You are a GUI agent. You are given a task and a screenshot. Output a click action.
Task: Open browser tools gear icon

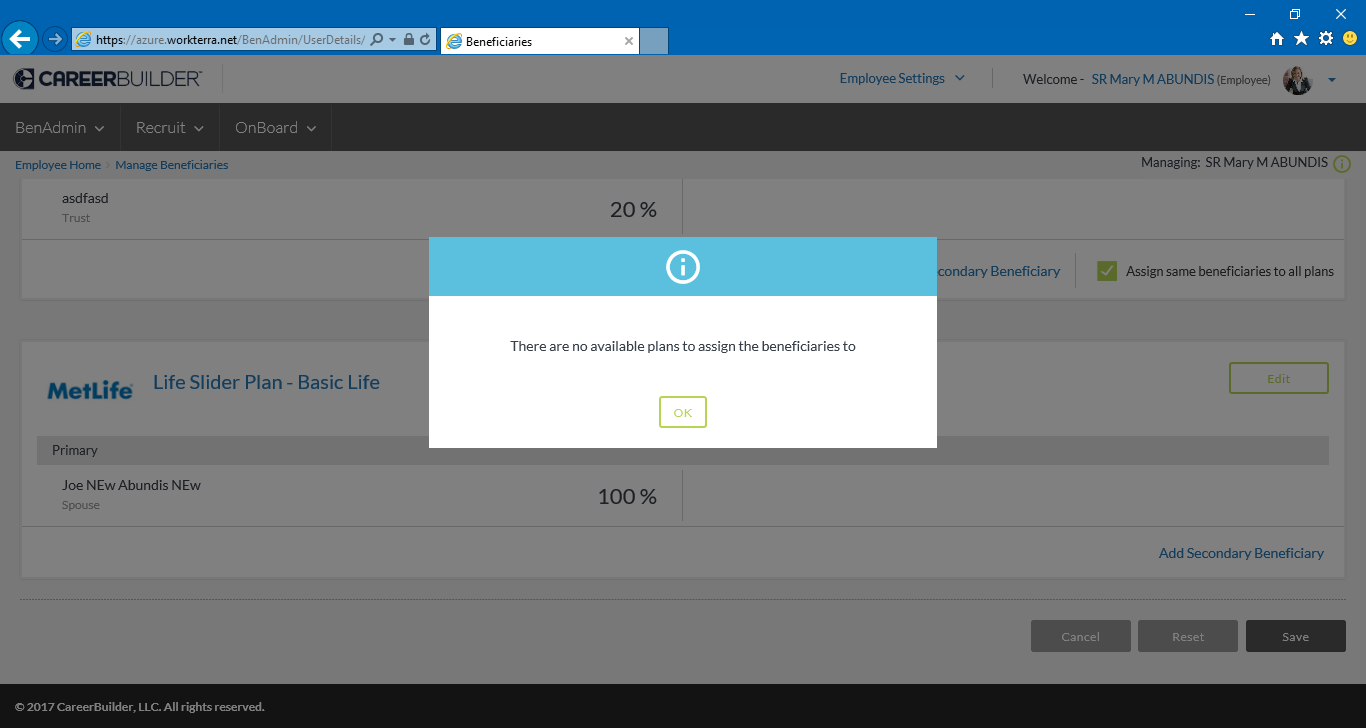(1325, 39)
